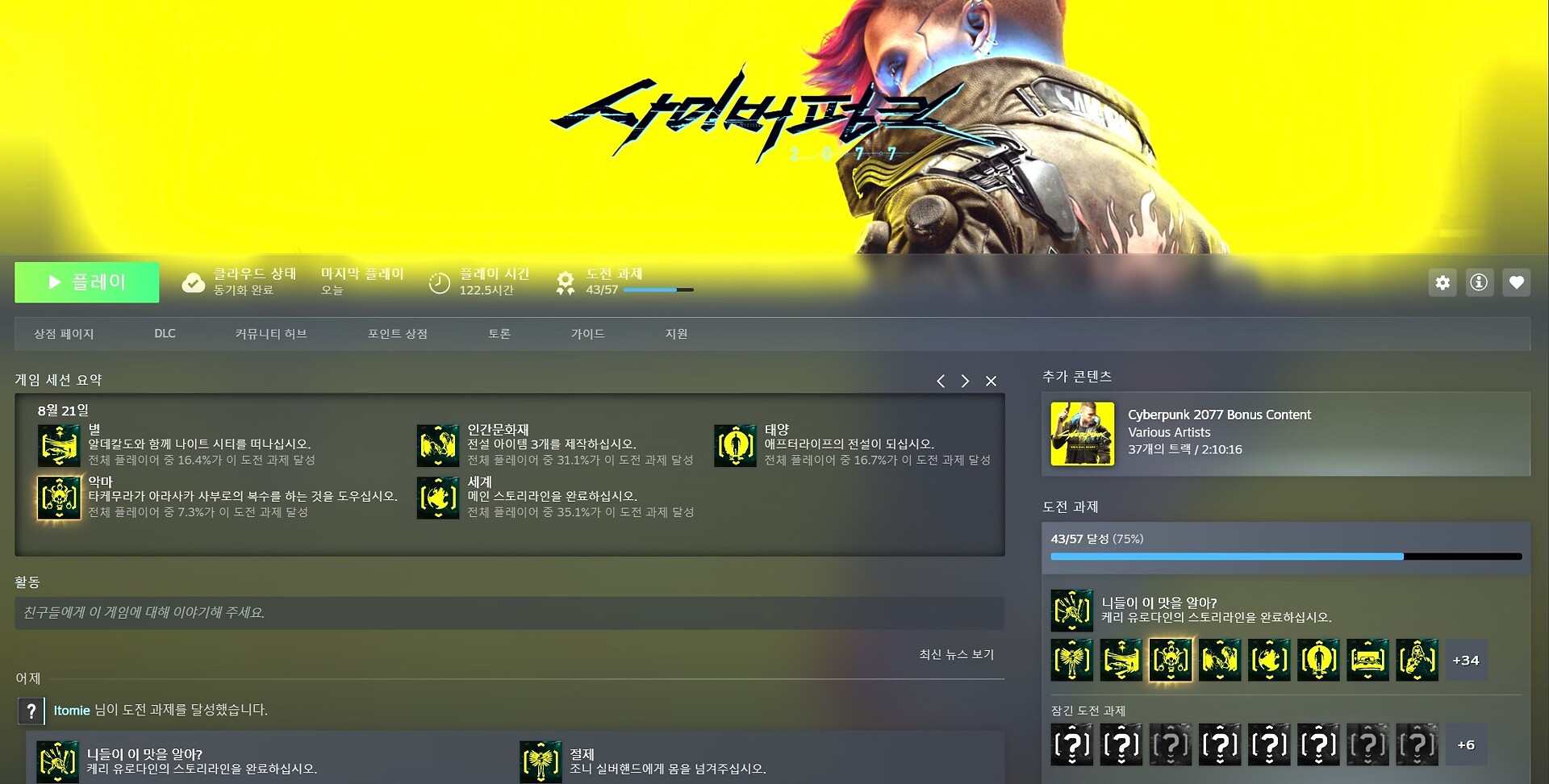This screenshot has width=1549, height=784.
Task: Open the 상점 페이지 tab
Action: (64, 334)
